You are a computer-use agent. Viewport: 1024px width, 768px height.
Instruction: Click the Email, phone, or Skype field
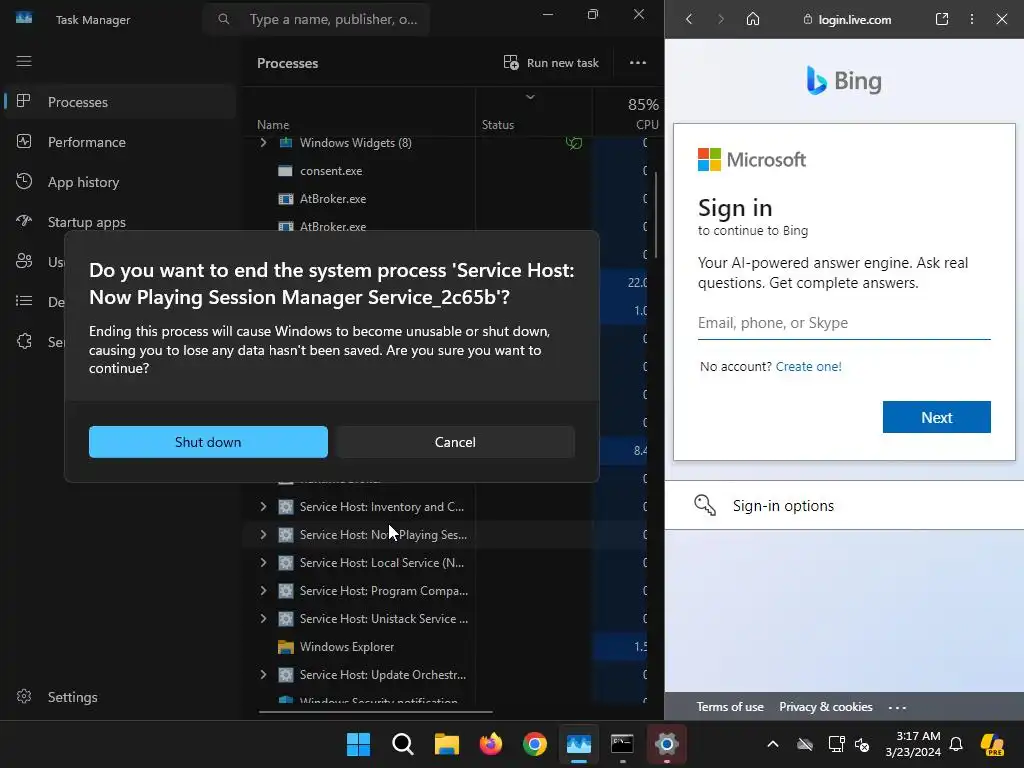844,323
